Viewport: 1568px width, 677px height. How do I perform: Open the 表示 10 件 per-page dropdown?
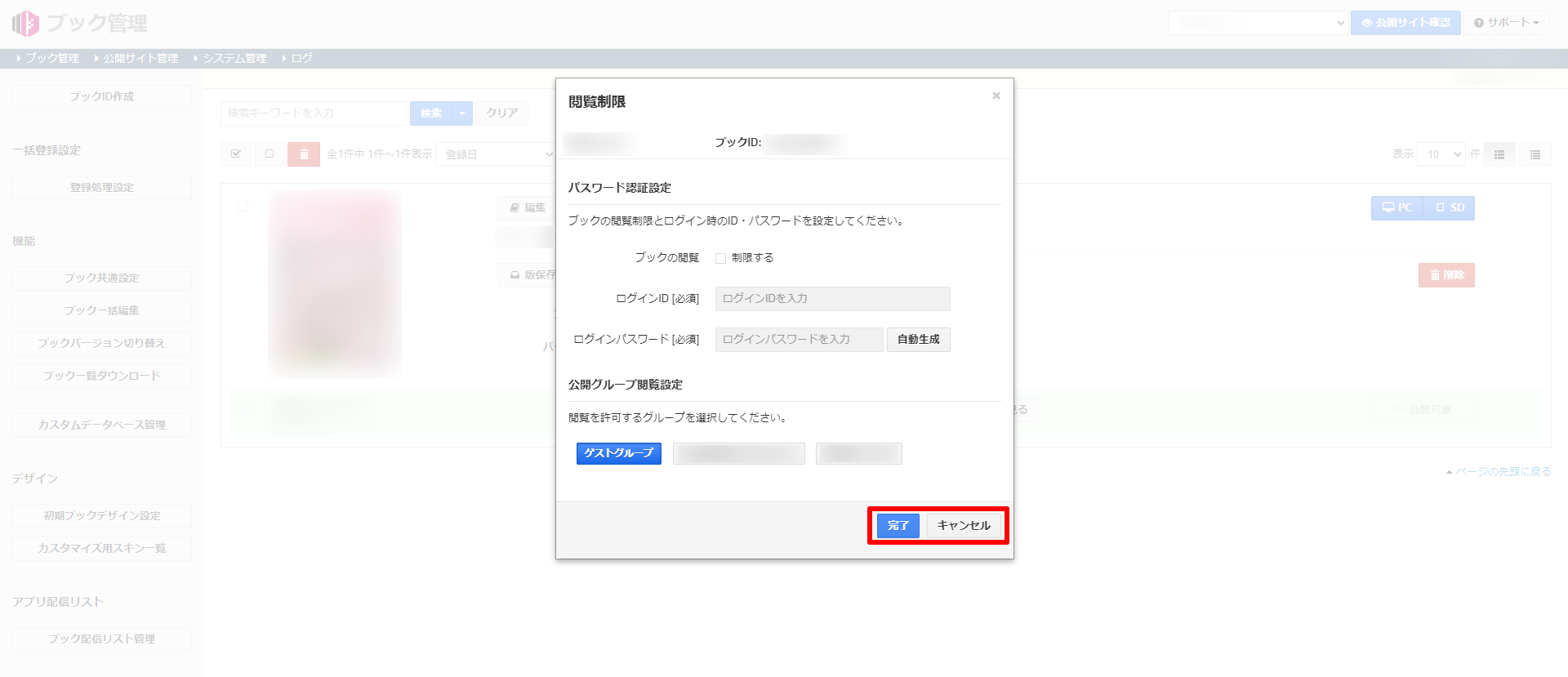click(x=1441, y=154)
